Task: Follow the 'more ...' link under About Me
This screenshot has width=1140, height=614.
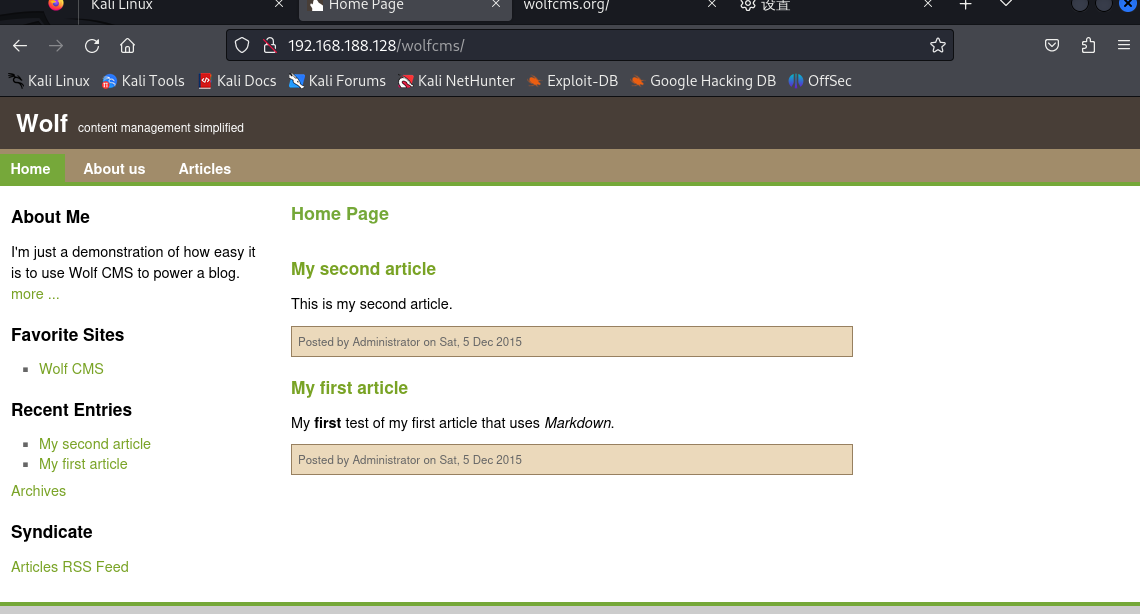Action: click(x=35, y=294)
